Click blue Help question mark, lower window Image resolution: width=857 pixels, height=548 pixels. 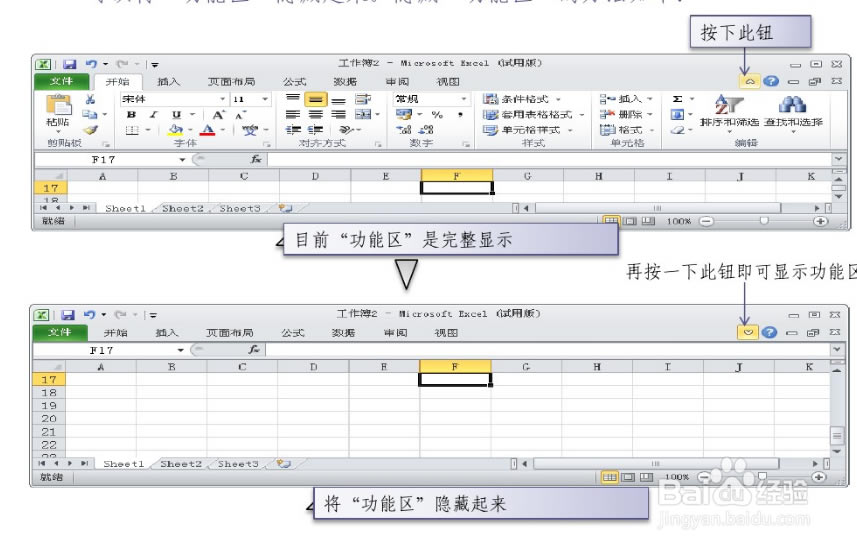tap(769, 332)
